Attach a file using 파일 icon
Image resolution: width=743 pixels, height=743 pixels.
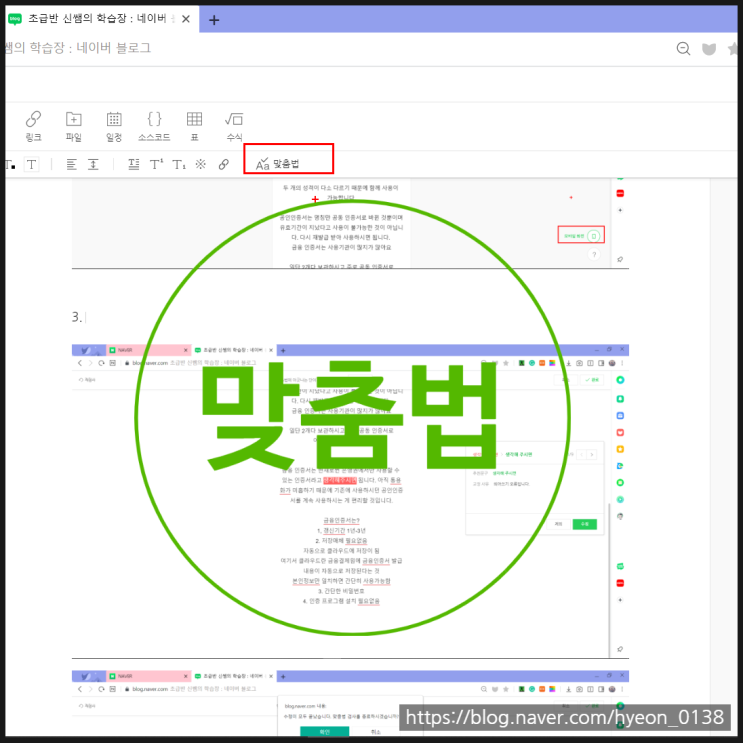point(73,126)
